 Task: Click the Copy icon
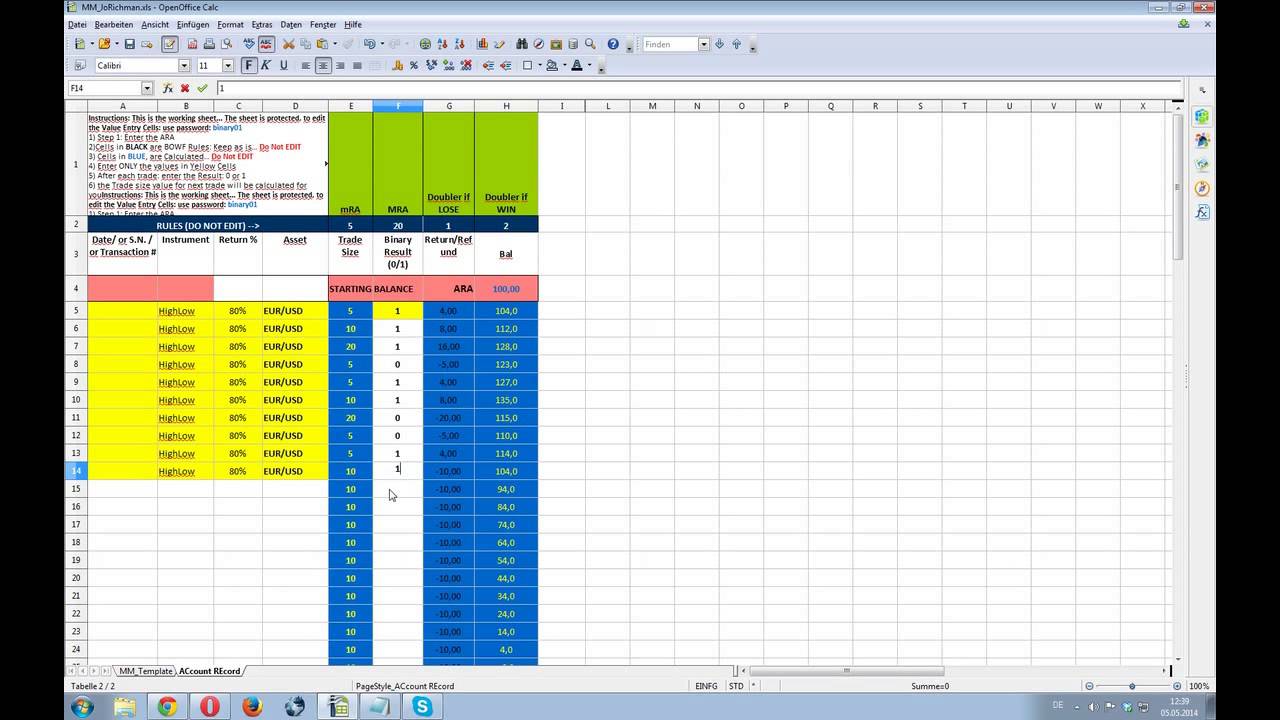[x=305, y=44]
